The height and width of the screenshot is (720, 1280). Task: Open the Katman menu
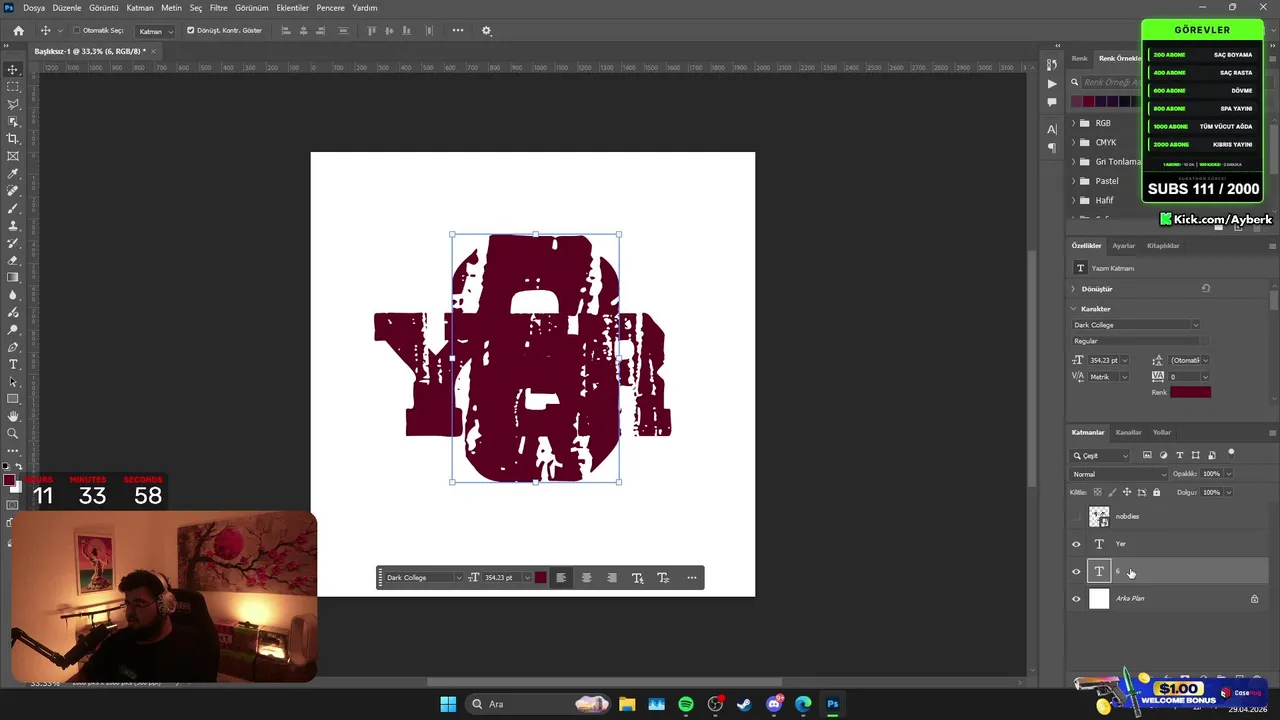point(140,8)
